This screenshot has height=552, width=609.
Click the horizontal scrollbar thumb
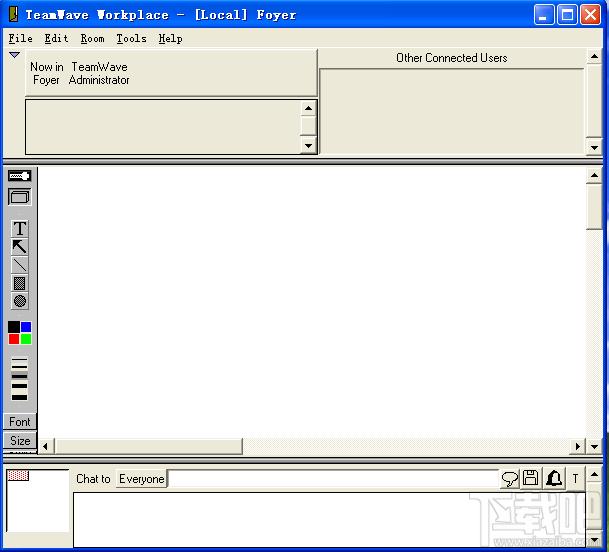tap(148, 446)
